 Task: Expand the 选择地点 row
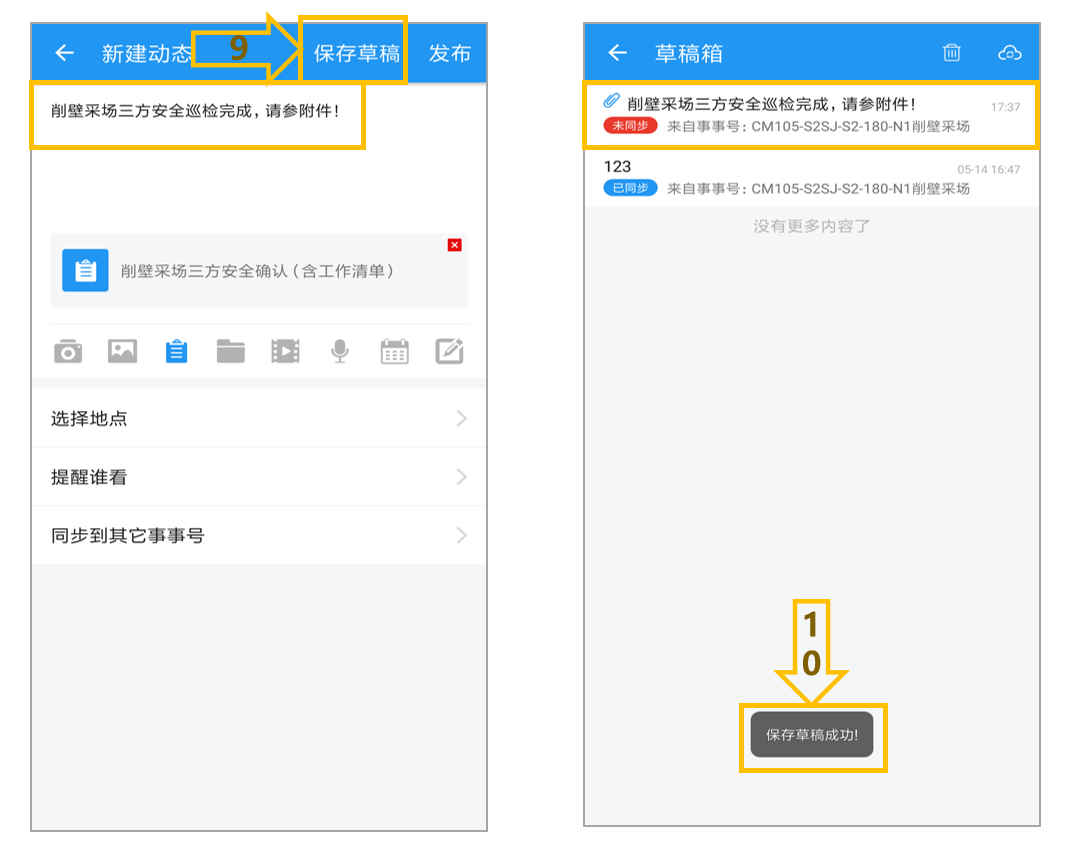tap(259, 418)
